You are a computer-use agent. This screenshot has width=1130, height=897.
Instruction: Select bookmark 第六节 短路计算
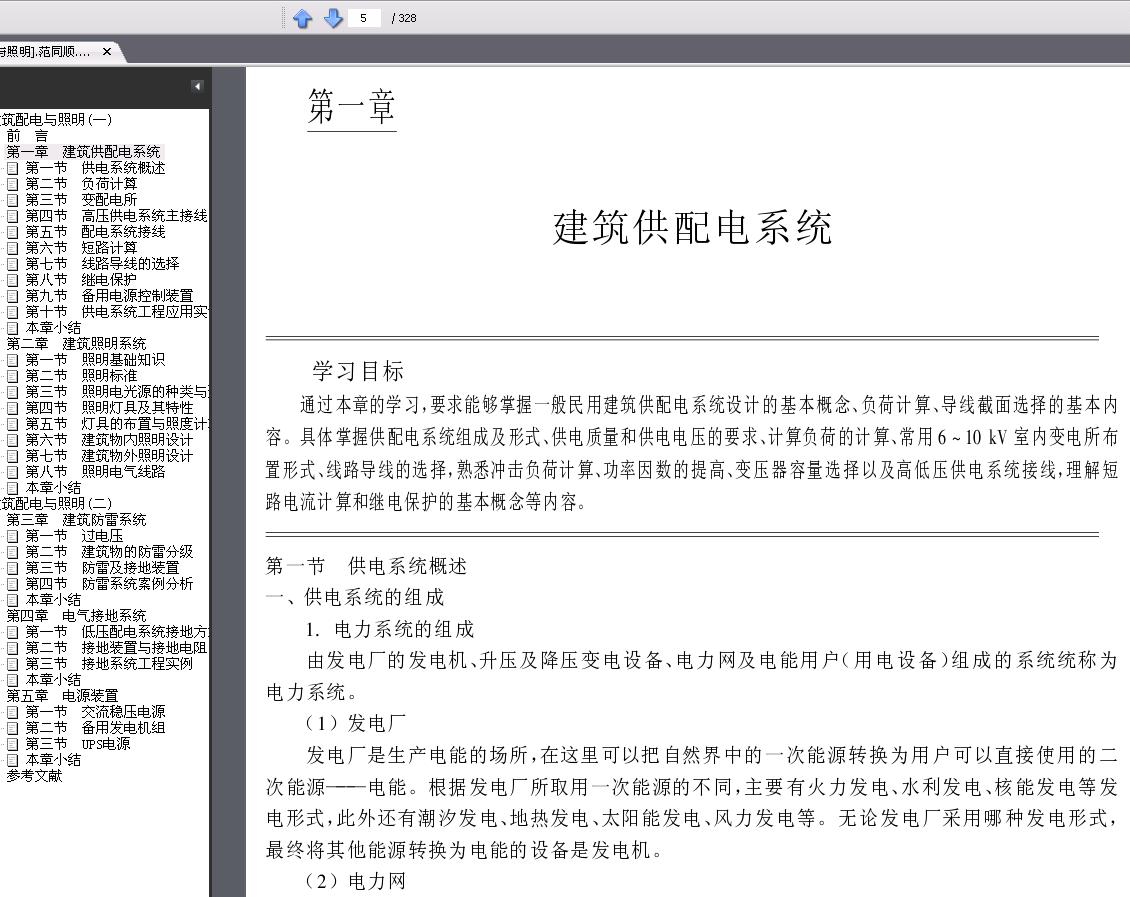pyautogui.click(x=81, y=248)
